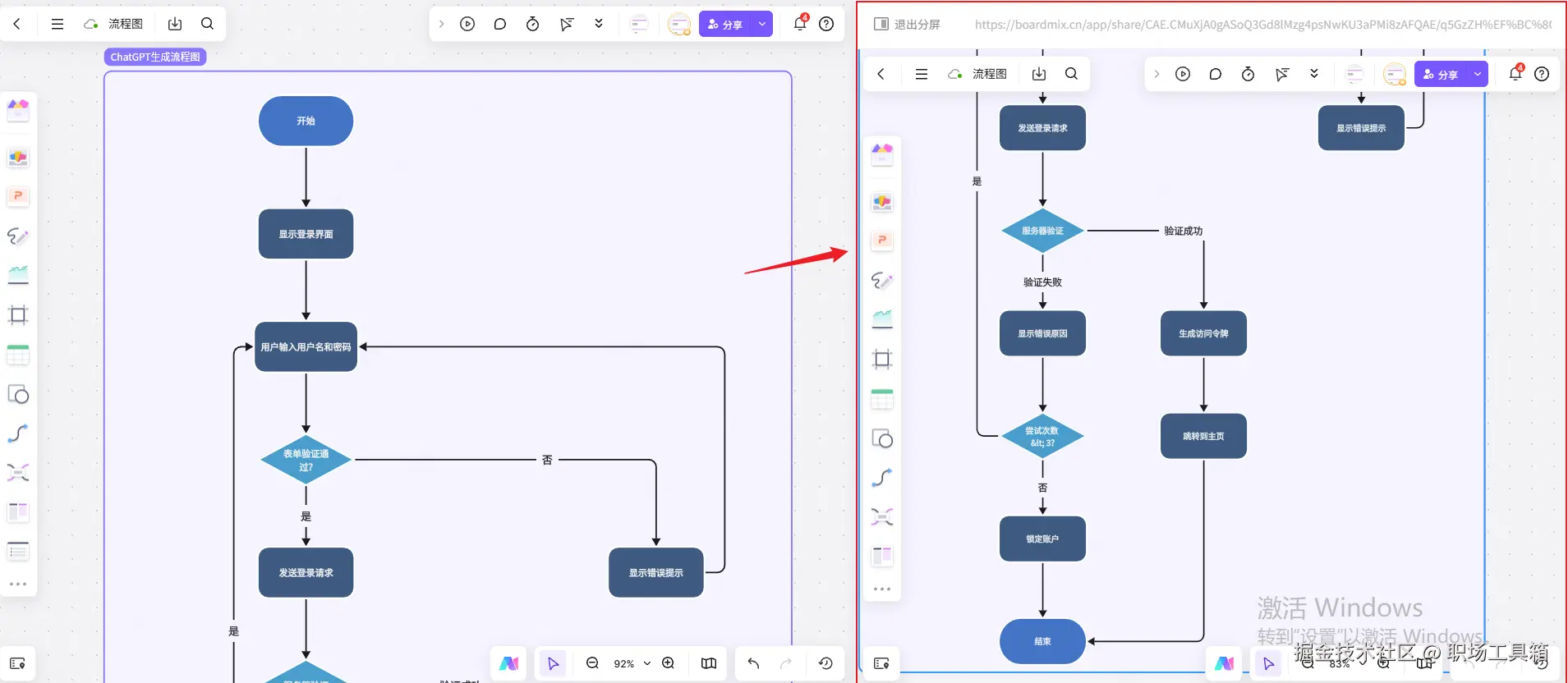Open comments bubble in left pane toolbar

click(x=500, y=24)
